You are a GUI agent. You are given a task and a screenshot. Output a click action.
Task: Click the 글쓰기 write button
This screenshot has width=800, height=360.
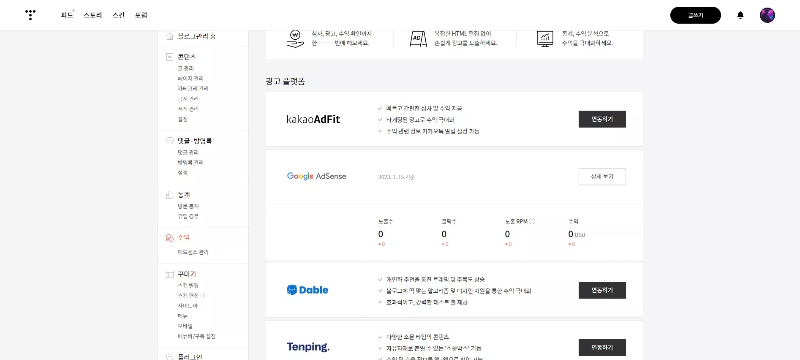pos(695,15)
